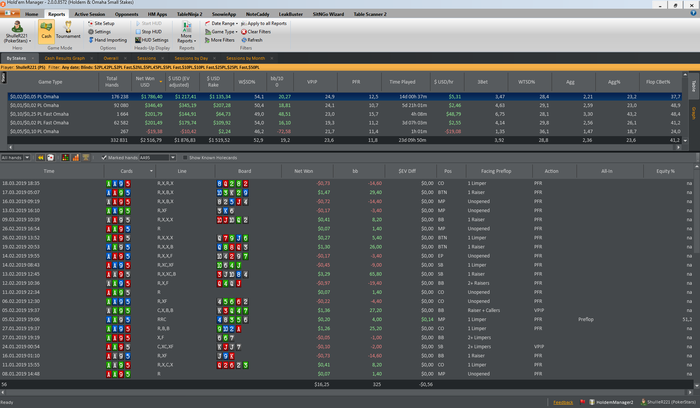Image resolution: width=700 pixels, height=408 pixels.
Task: Click the stakes report horizontal scrollbar
Action: click(x=345, y=147)
